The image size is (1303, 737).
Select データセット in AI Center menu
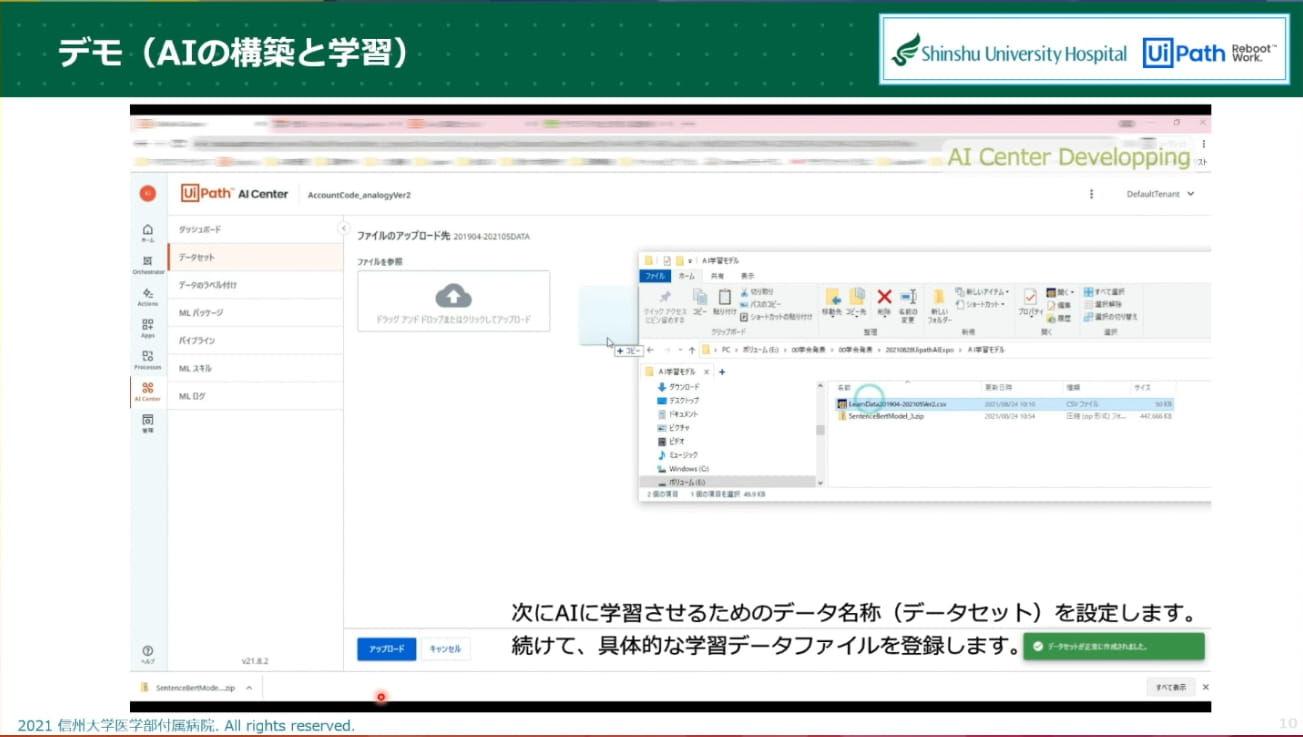[255, 257]
